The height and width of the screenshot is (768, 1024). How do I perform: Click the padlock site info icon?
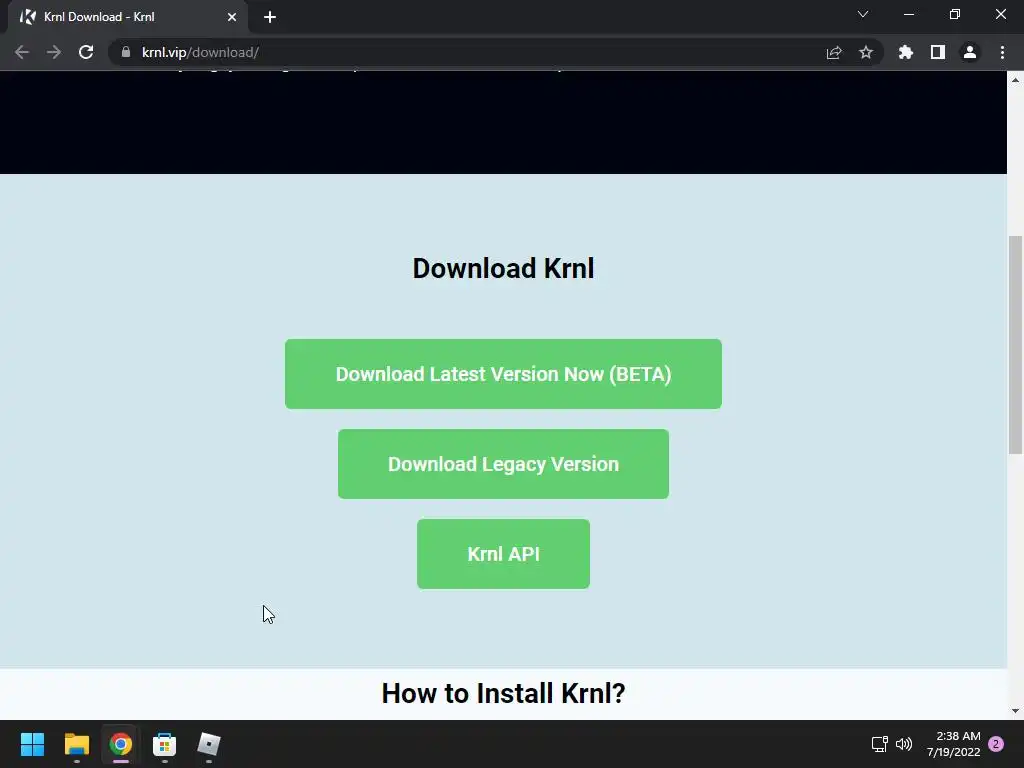126,52
